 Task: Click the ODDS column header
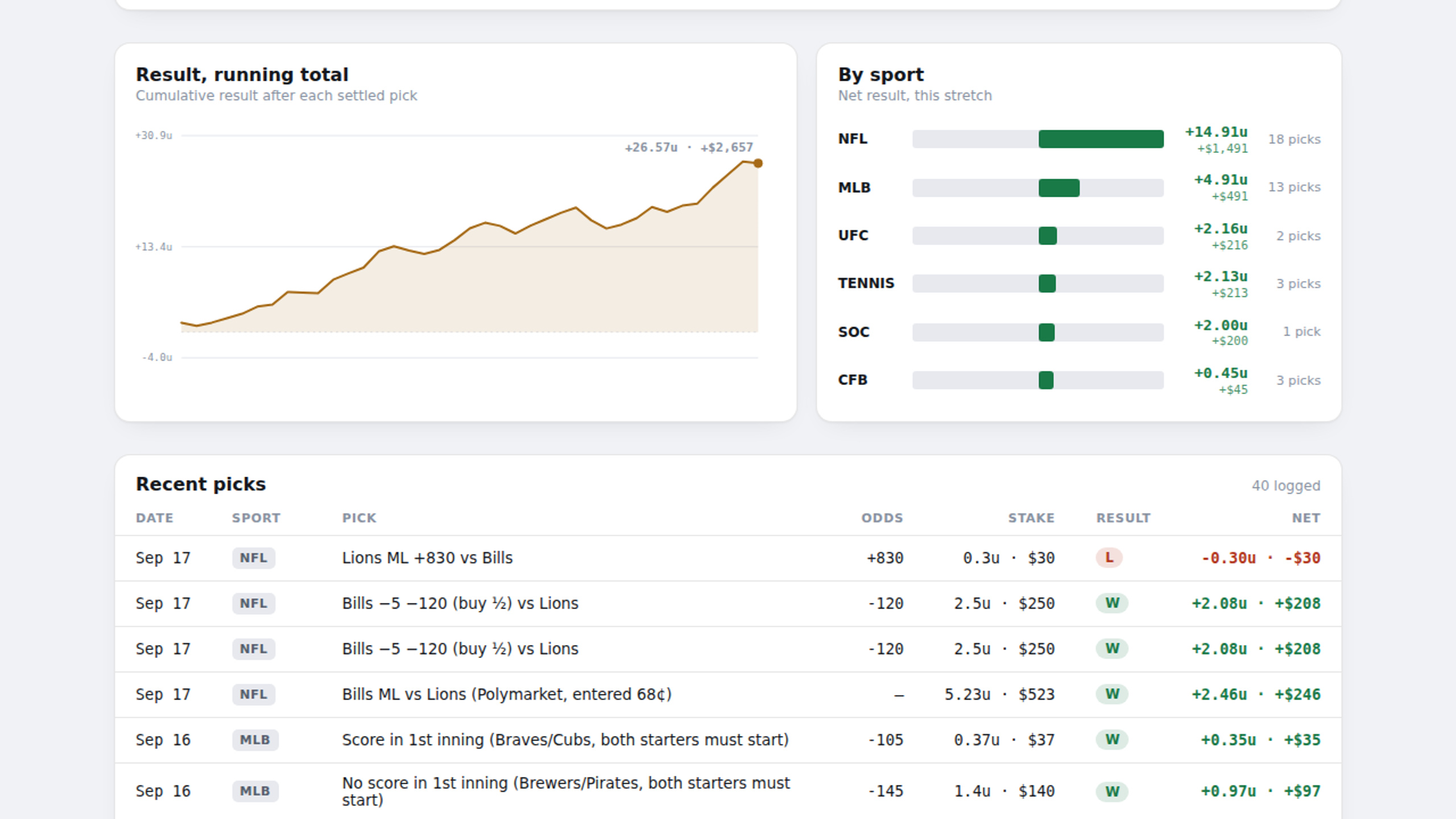882,518
